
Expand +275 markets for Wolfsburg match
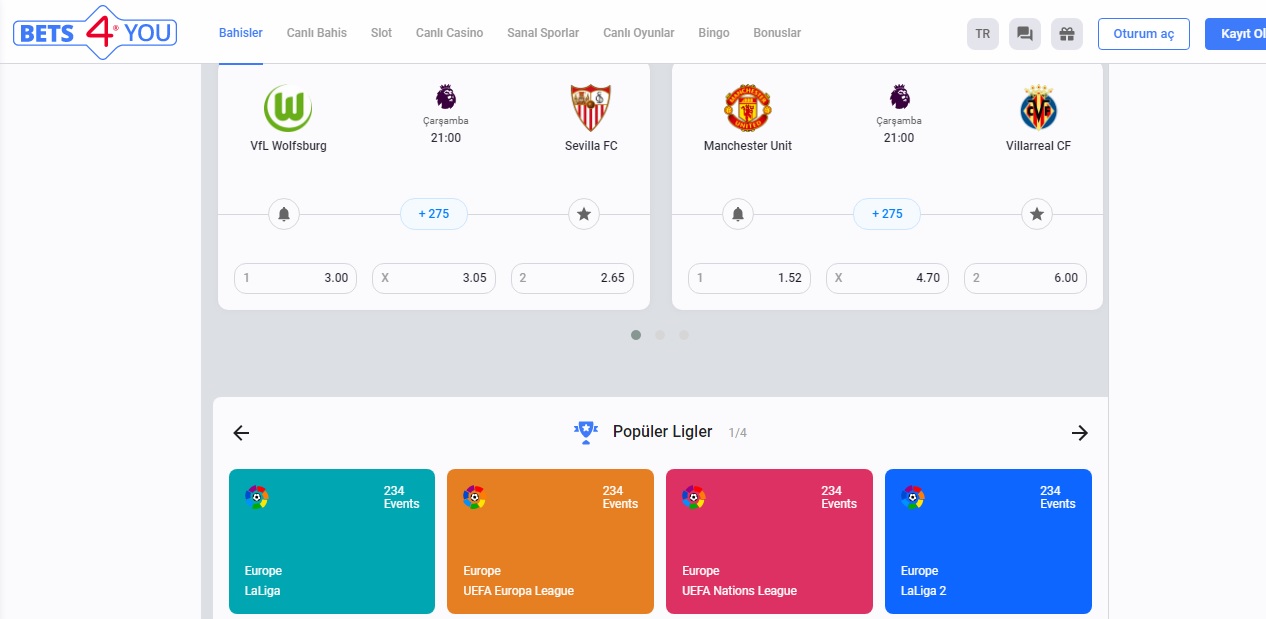coord(434,214)
